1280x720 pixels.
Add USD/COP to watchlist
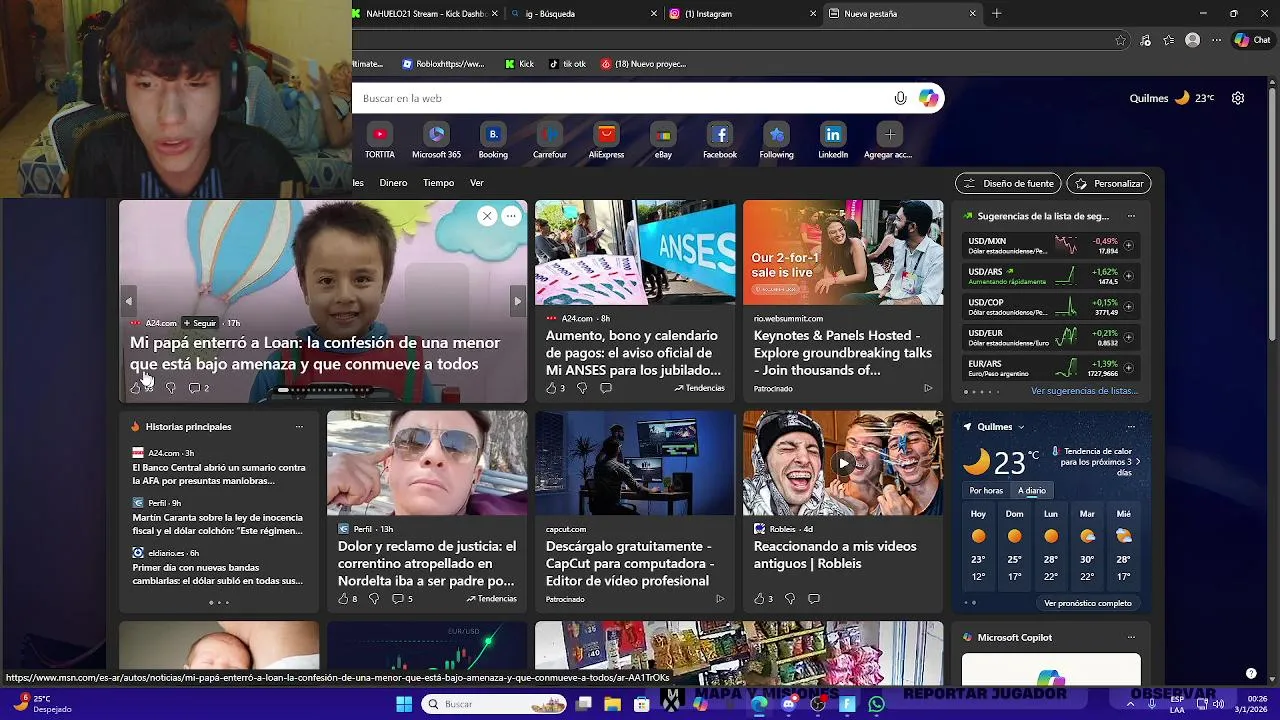click(1128, 307)
